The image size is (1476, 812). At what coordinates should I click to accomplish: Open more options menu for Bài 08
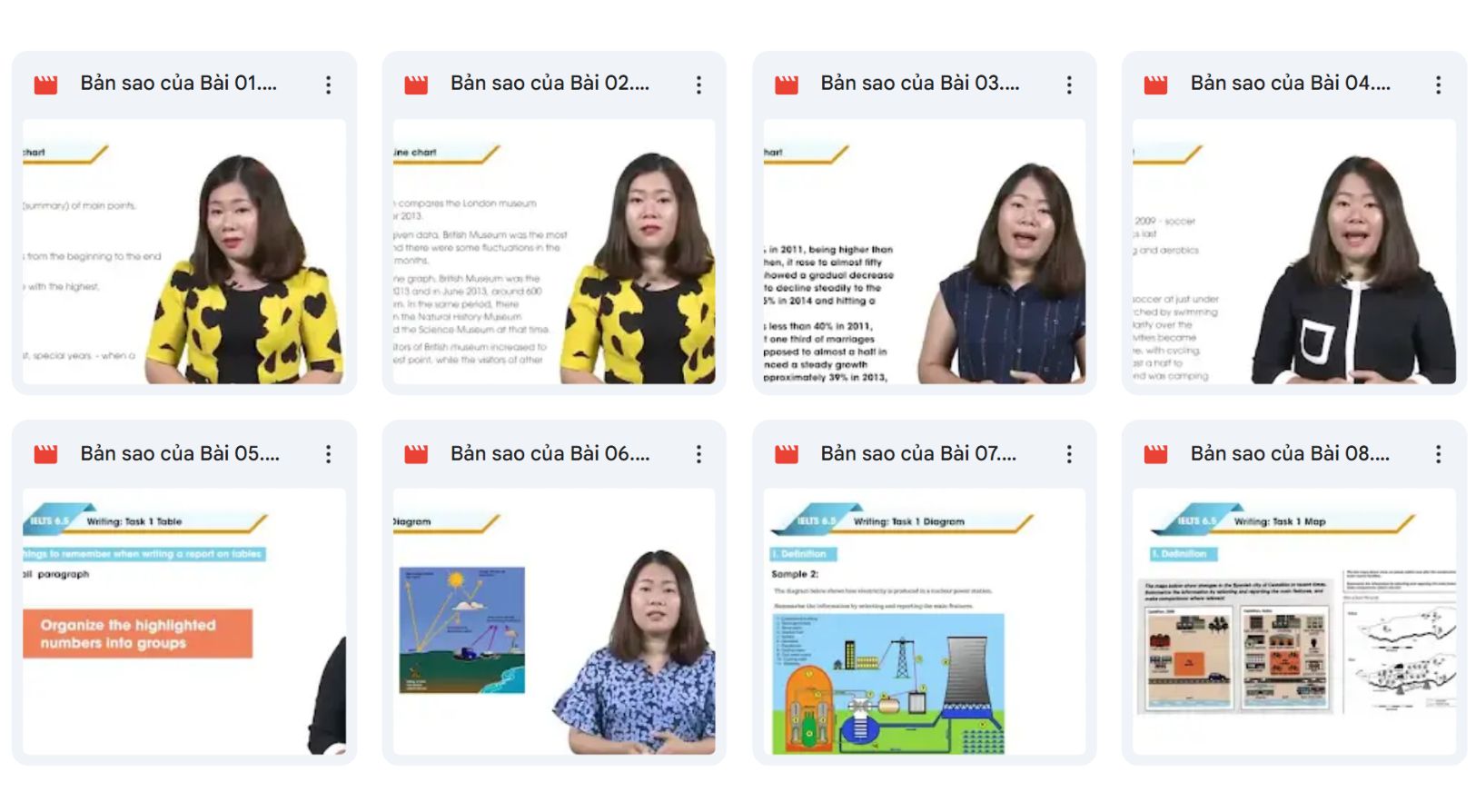click(1438, 454)
